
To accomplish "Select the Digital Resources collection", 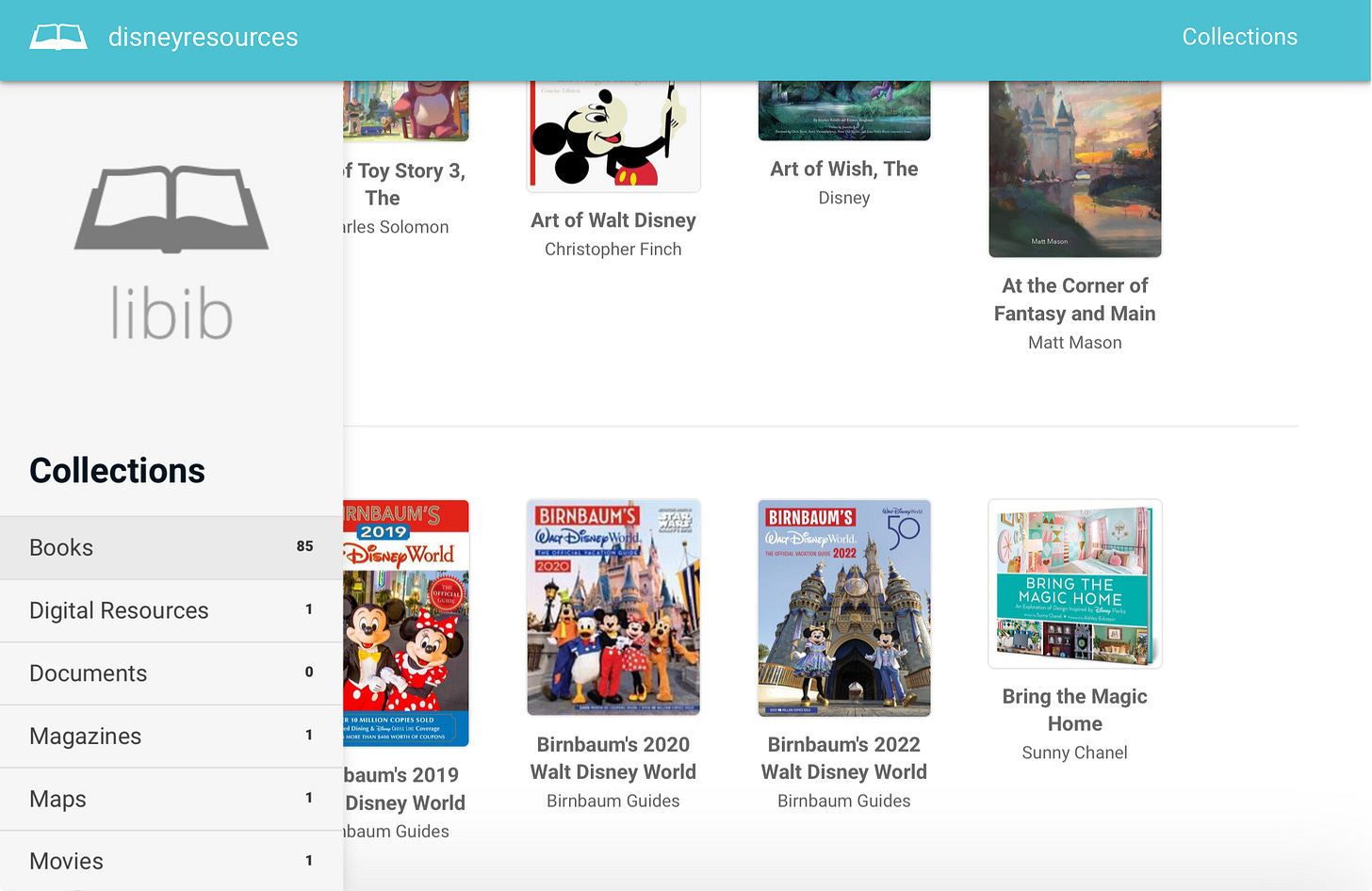I will point(171,610).
